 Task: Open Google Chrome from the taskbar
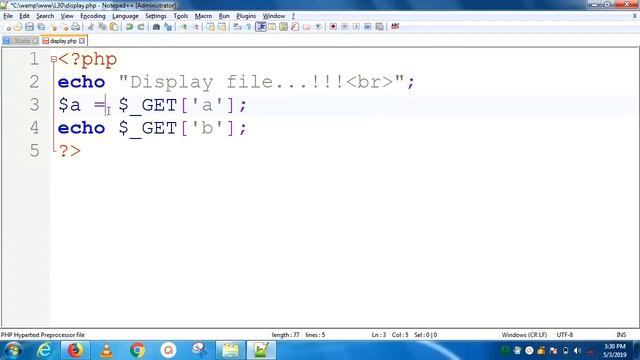point(137,350)
